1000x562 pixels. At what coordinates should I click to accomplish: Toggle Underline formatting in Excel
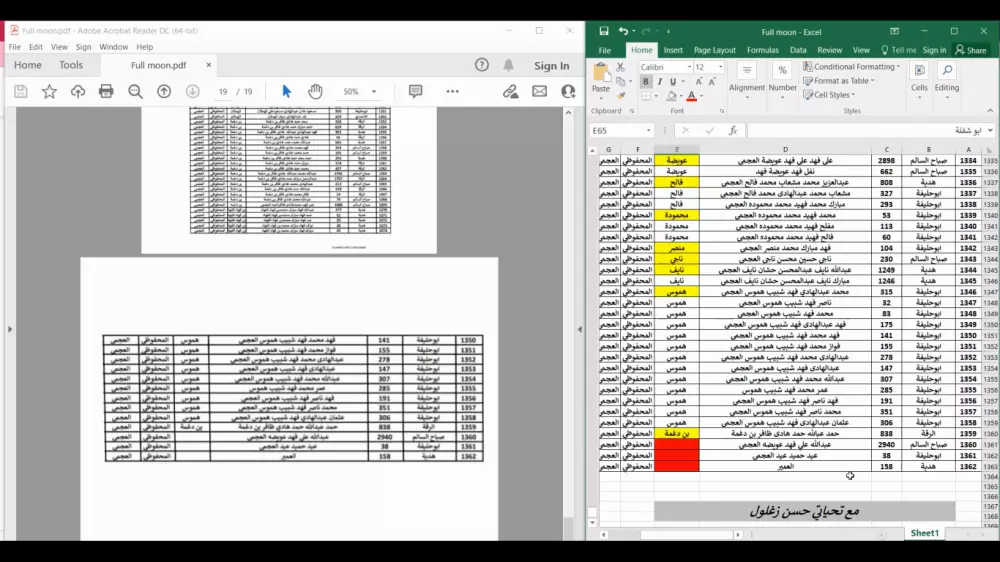point(673,82)
